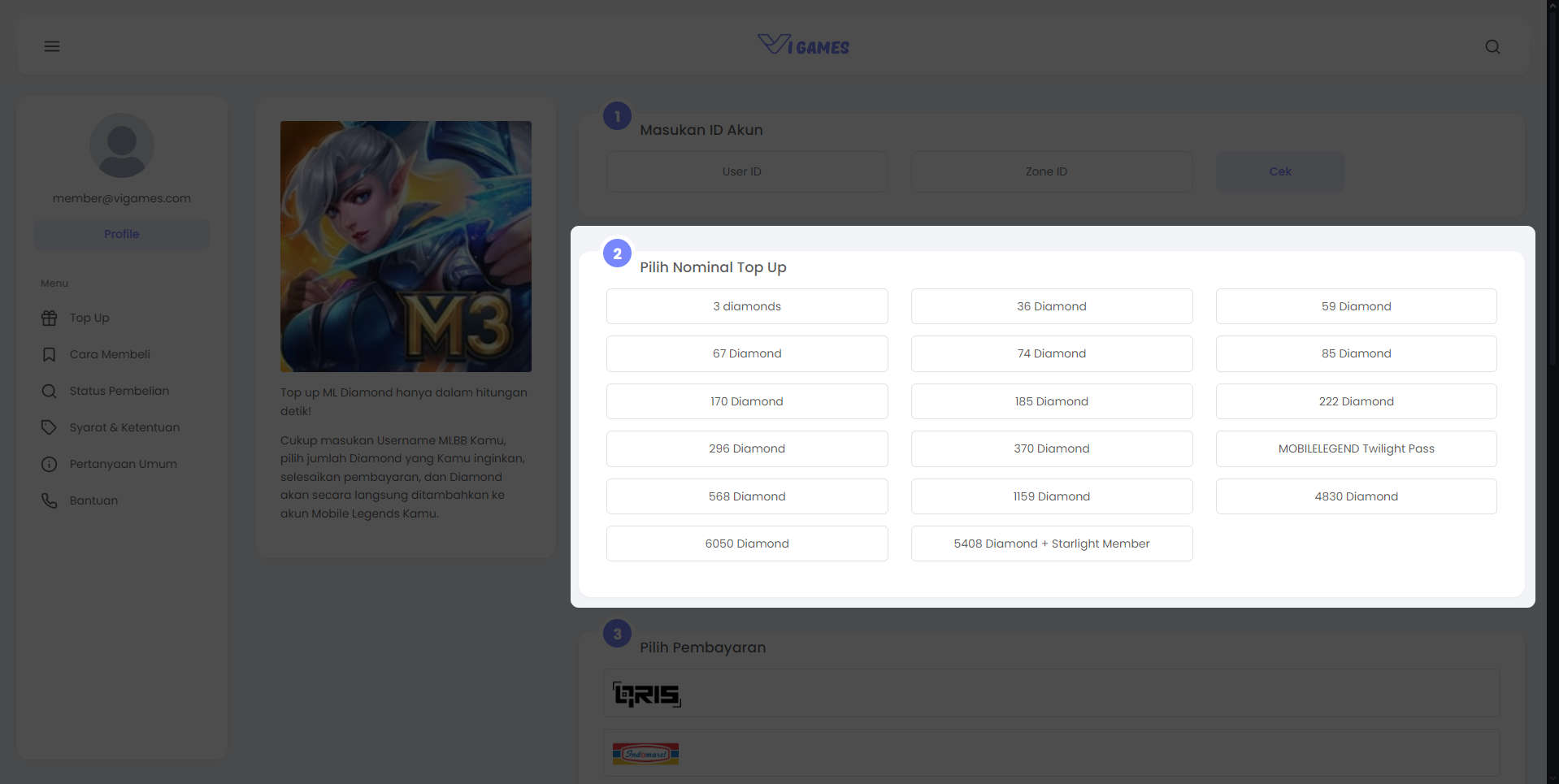Select the QRIS payment logo
Image resolution: width=1559 pixels, height=784 pixels.
(x=647, y=694)
